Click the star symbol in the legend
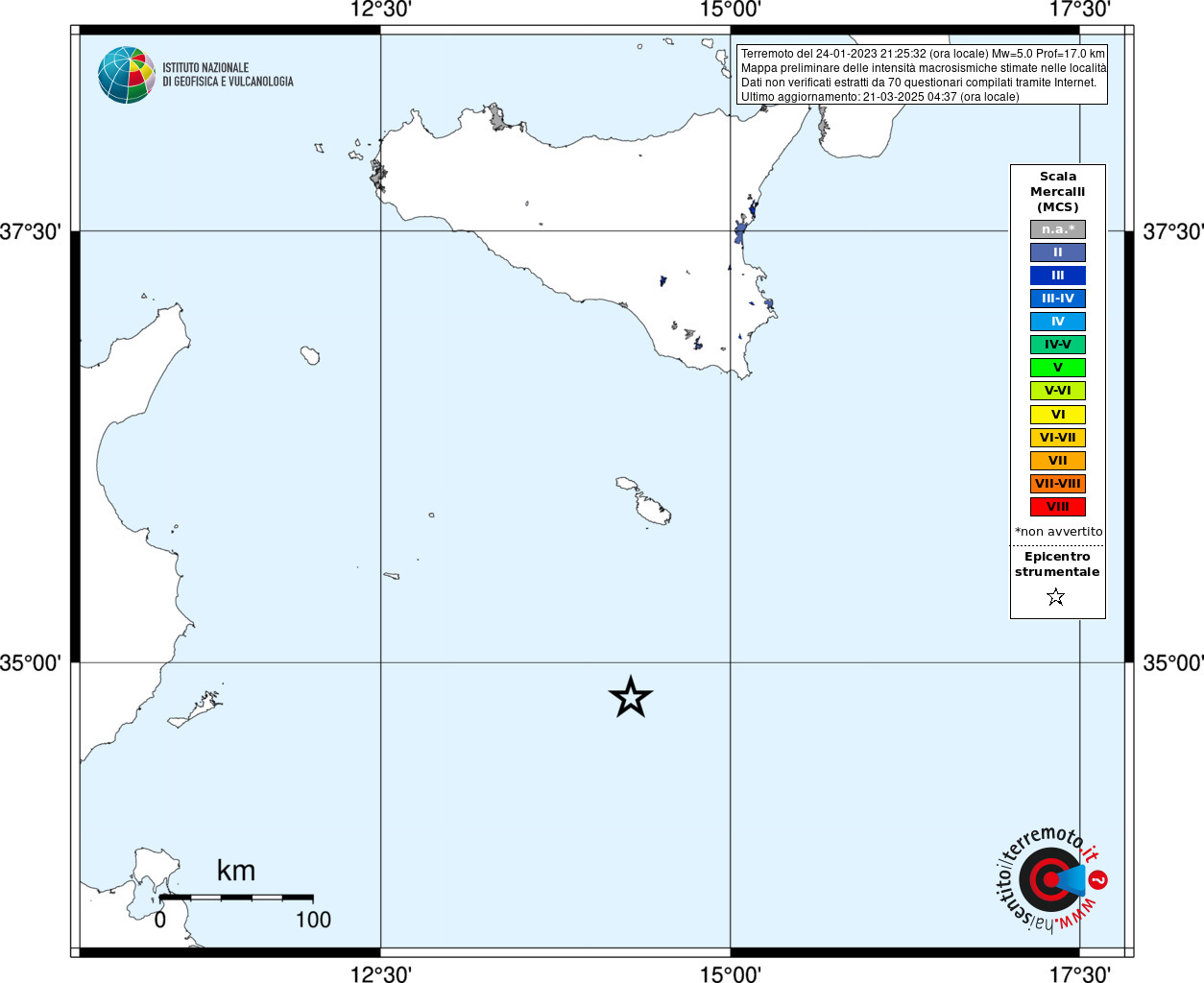1204x983 pixels. click(1056, 597)
